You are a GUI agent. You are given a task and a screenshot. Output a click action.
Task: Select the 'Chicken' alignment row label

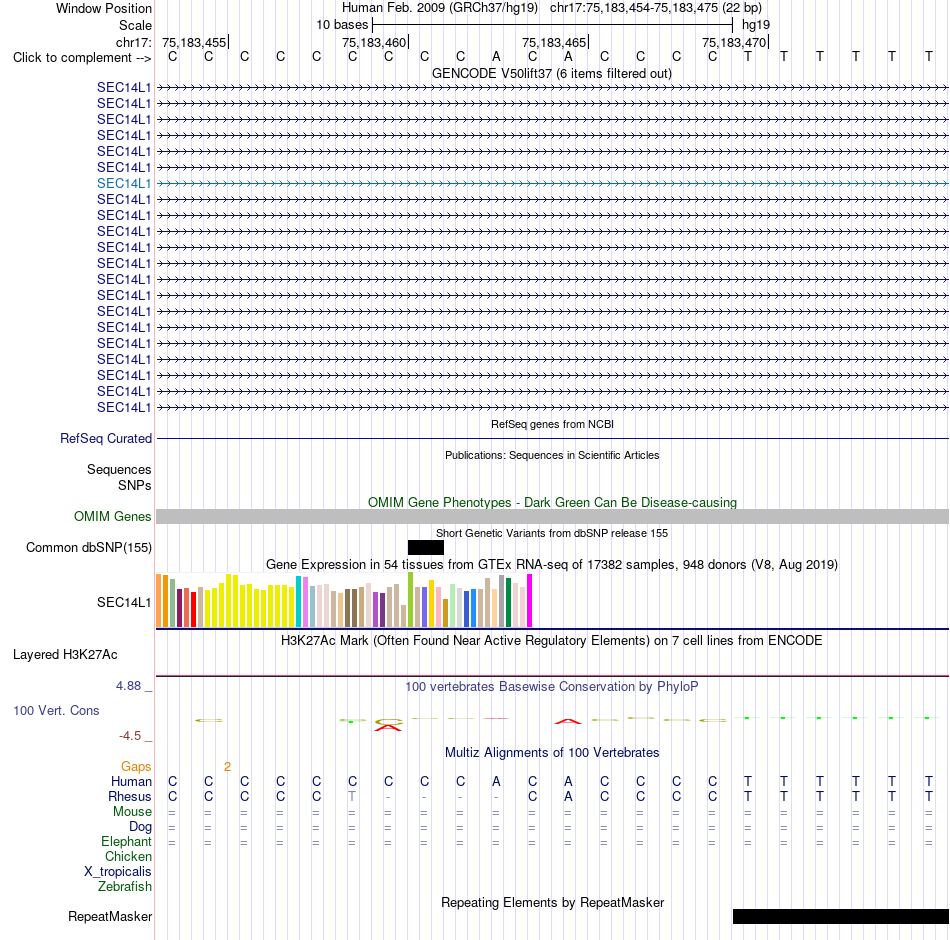(128, 856)
